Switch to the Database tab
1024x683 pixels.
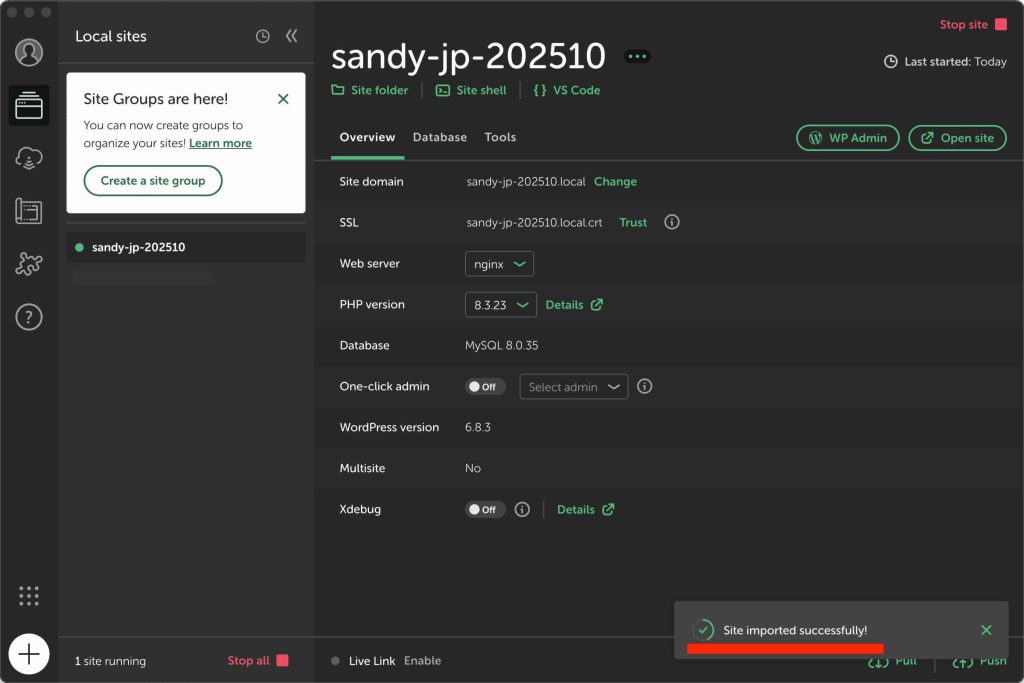click(x=439, y=137)
